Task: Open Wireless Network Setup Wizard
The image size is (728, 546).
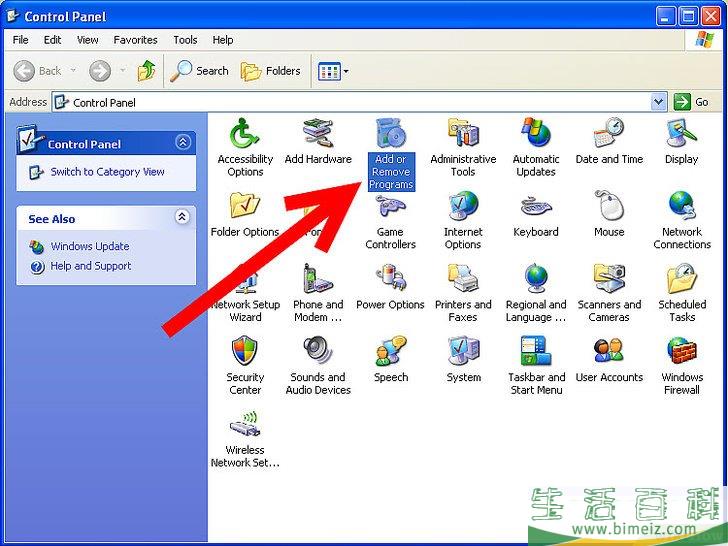Action: click(245, 439)
